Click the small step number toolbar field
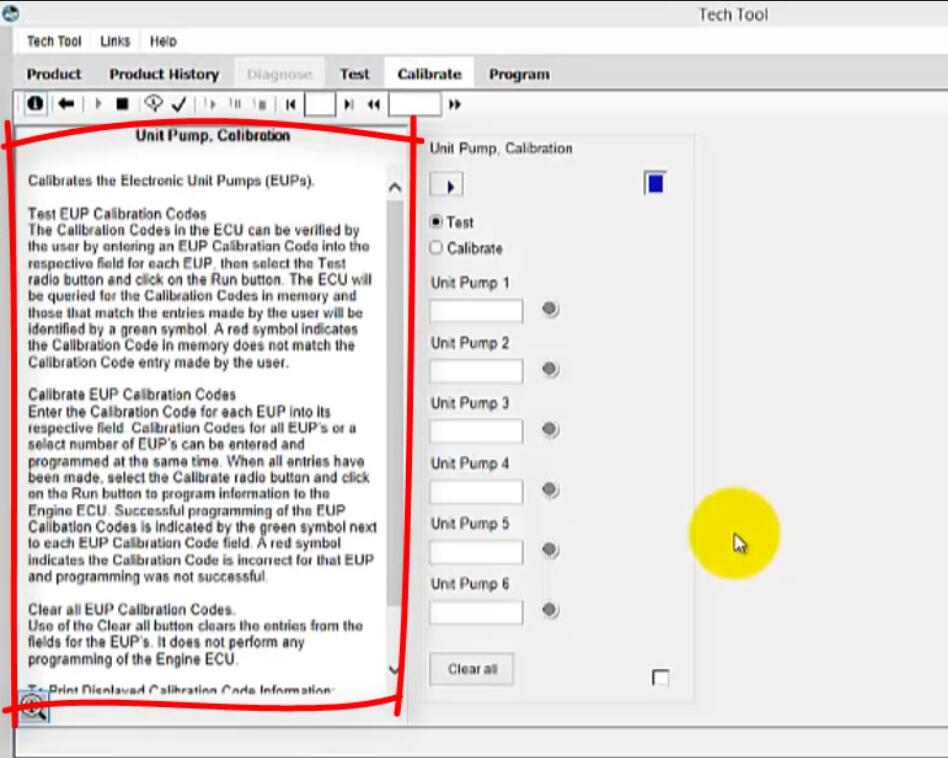 click(320, 104)
